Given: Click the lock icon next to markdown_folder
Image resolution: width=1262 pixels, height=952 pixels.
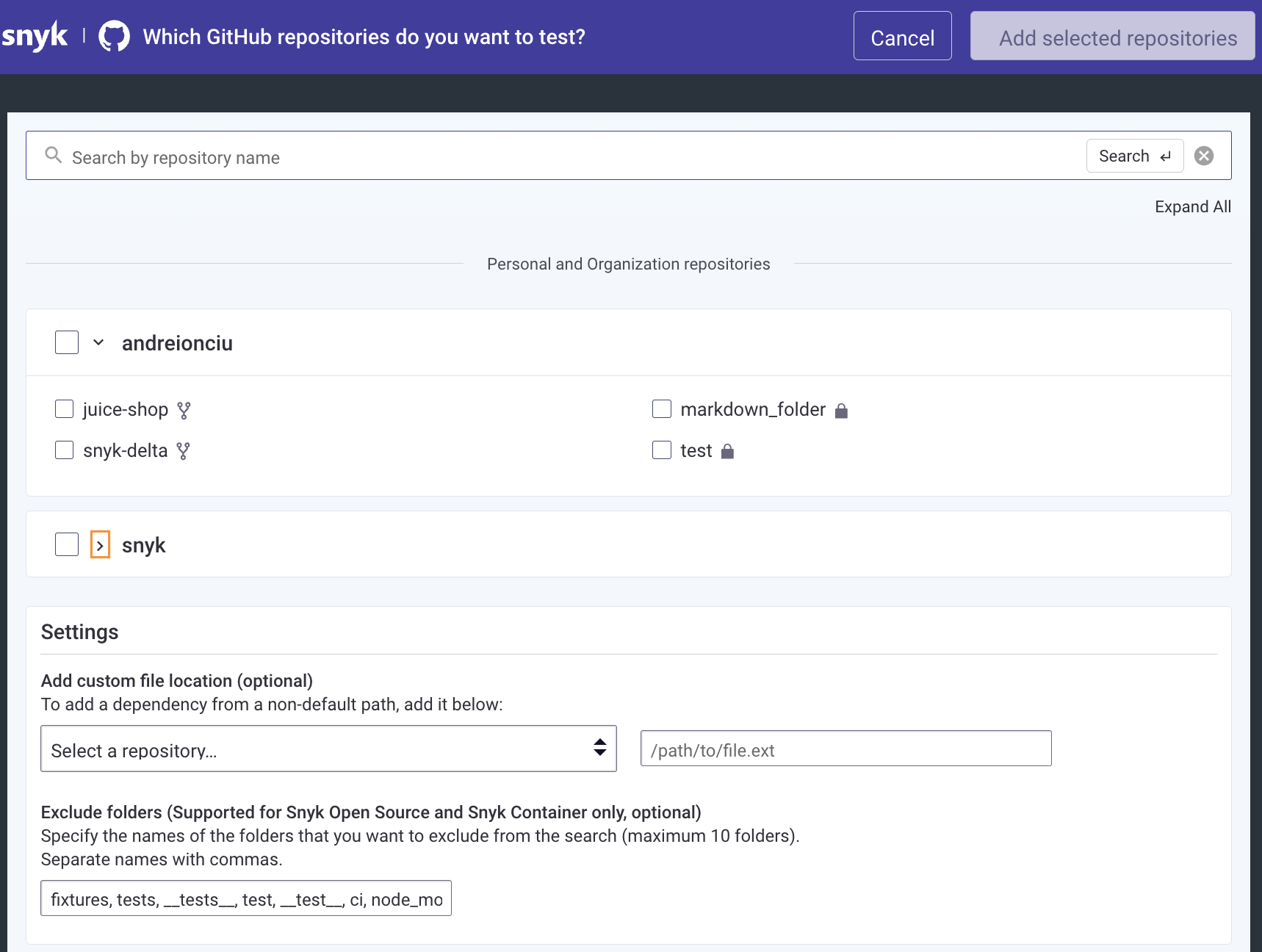Looking at the screenshot, I should pyautogui.click(x=842, y=411).
